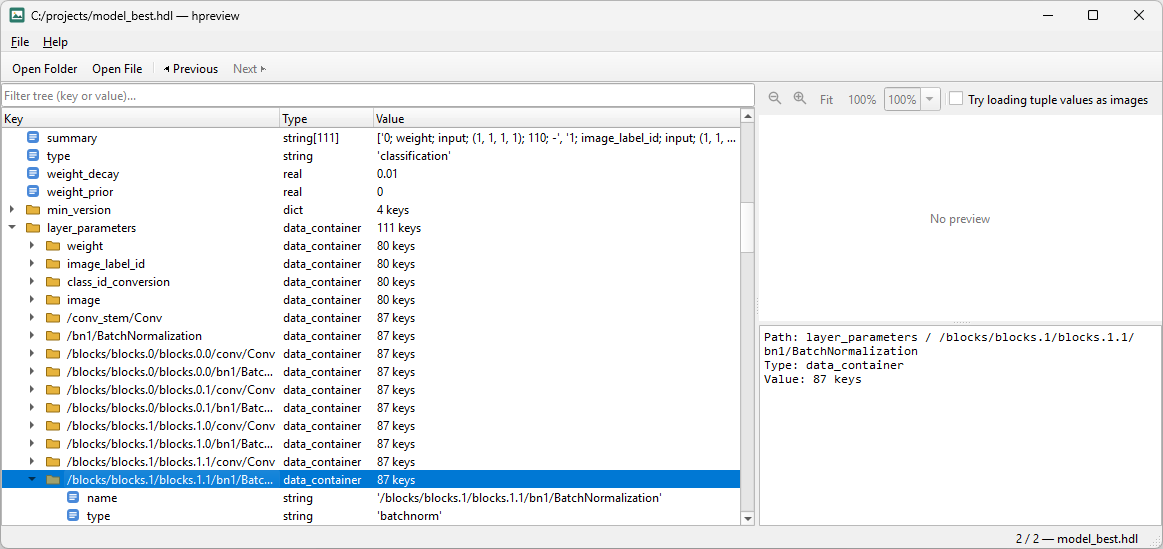
Task: Select the blocks.1.0/conv/Conv row
Action: 371,426
